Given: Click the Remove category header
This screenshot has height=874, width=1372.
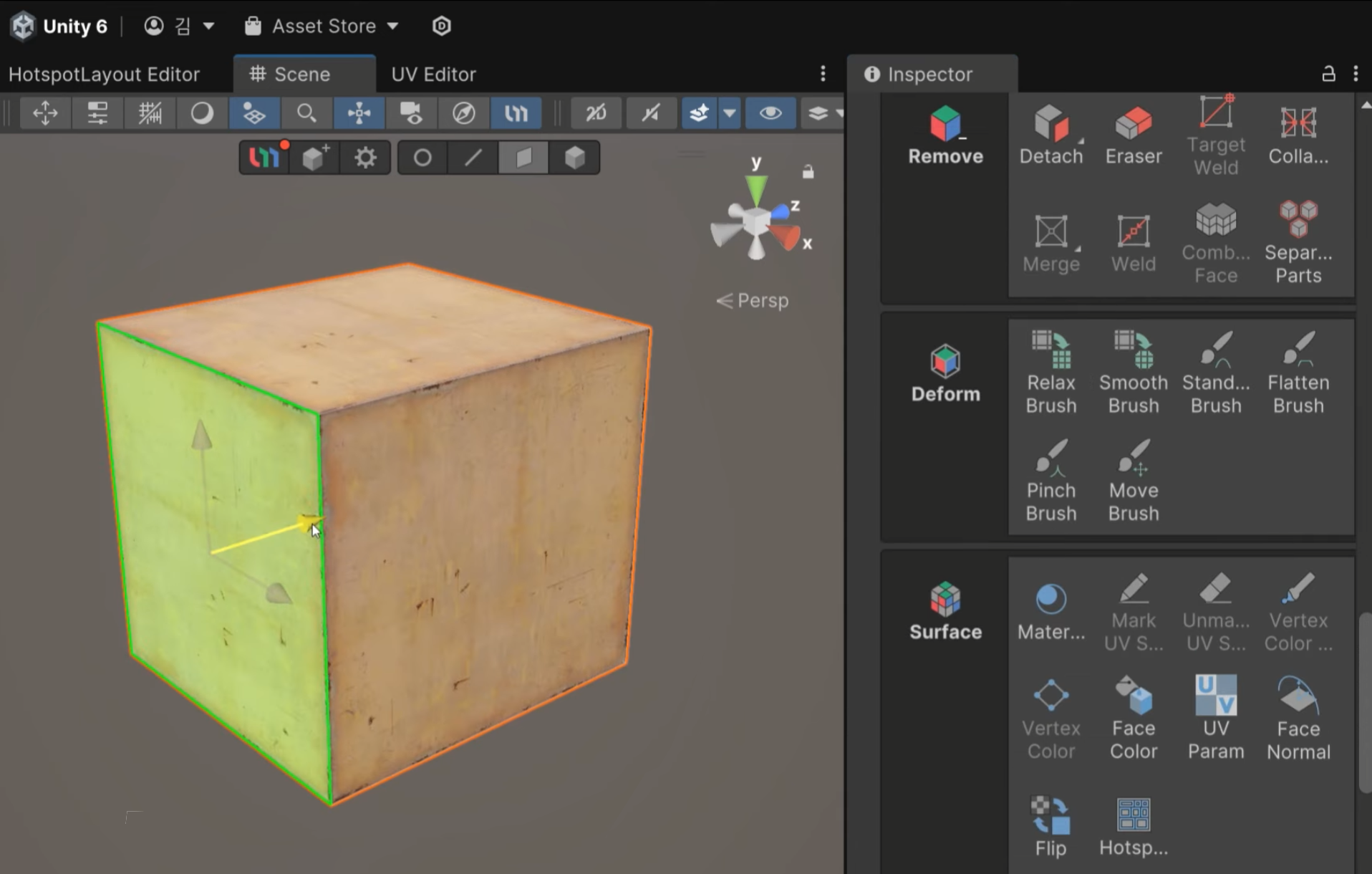Looking at the screenshot, I should (945, 136).
